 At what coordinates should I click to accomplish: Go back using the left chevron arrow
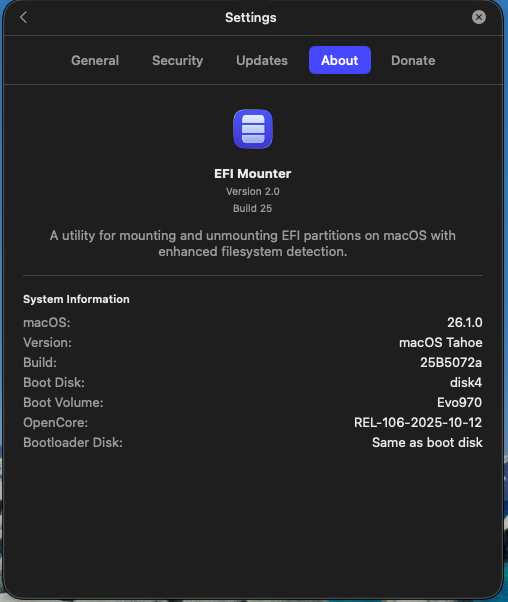(23, 17)
